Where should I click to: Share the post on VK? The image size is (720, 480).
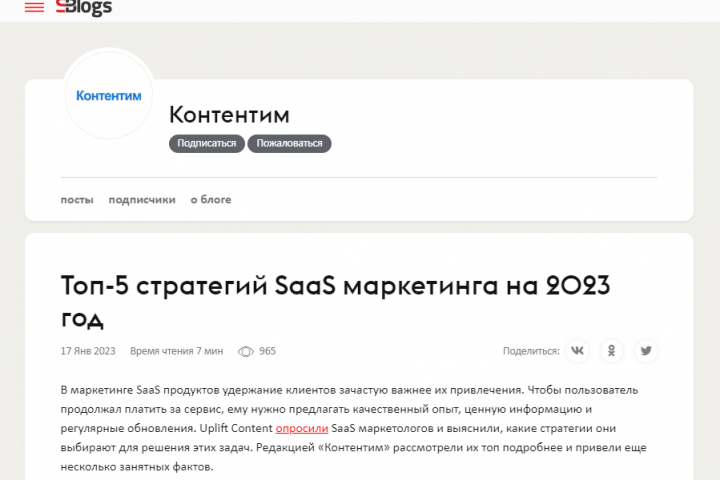[x=577, y=351]
